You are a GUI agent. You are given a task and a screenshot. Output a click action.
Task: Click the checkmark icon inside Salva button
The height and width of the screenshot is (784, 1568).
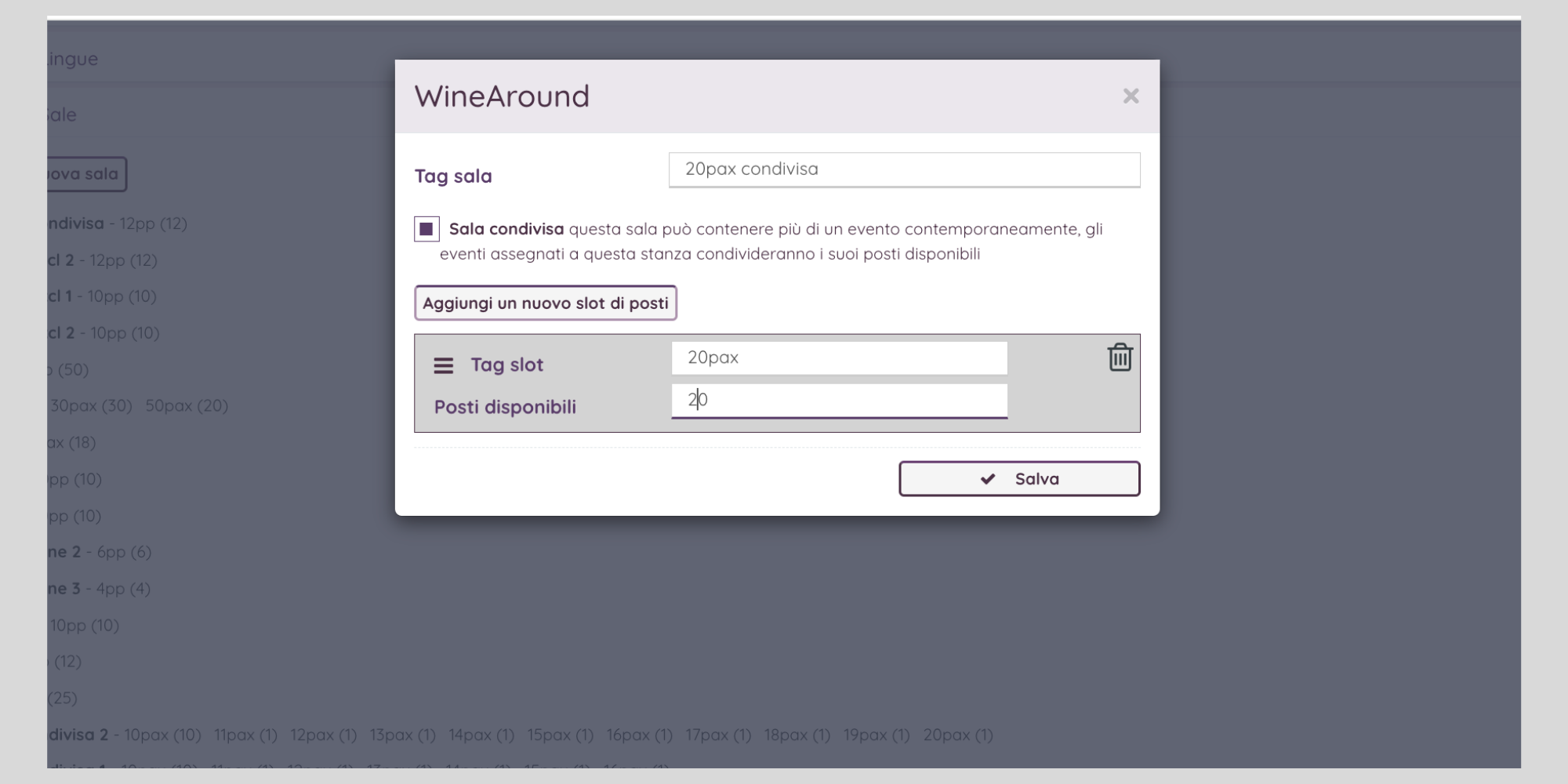tap(988, 479)
